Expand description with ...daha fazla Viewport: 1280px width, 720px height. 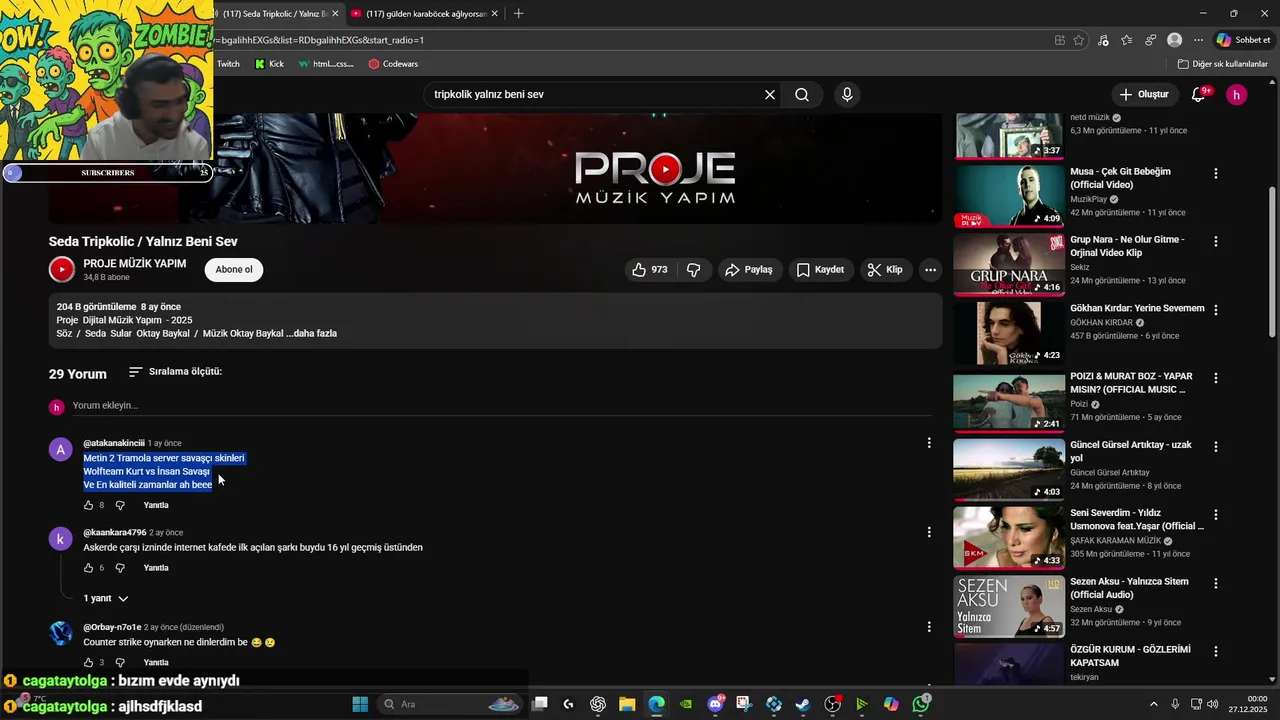pos(311,334)
